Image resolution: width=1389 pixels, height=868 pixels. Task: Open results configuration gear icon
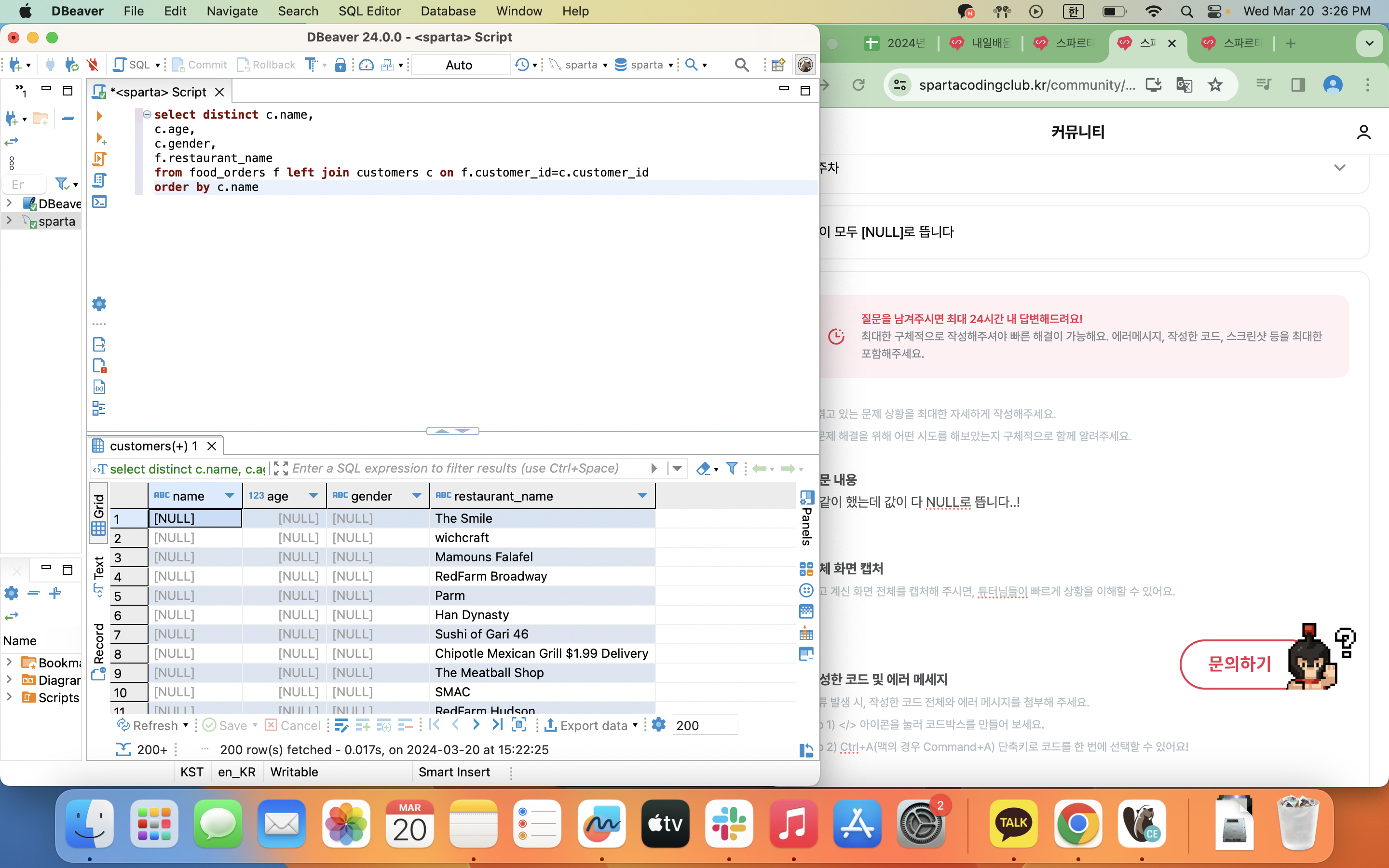tap(659, 724)
